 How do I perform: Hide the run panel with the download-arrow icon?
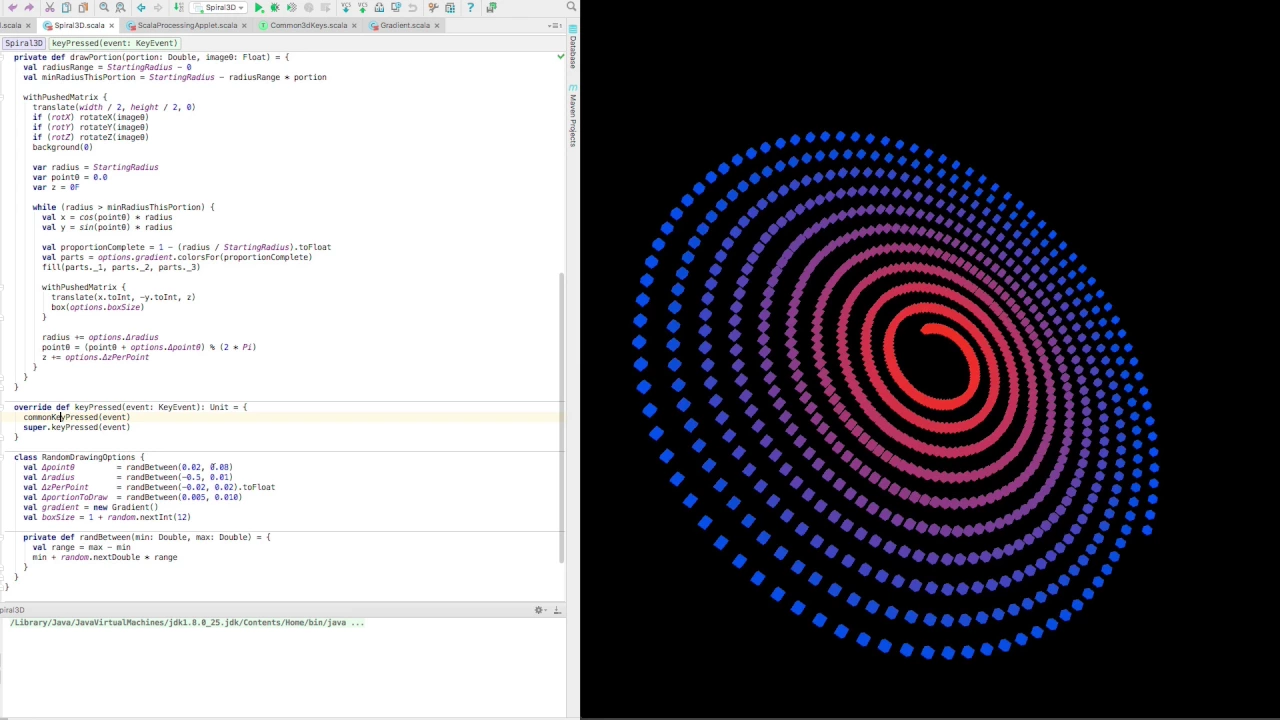point(557,610)
